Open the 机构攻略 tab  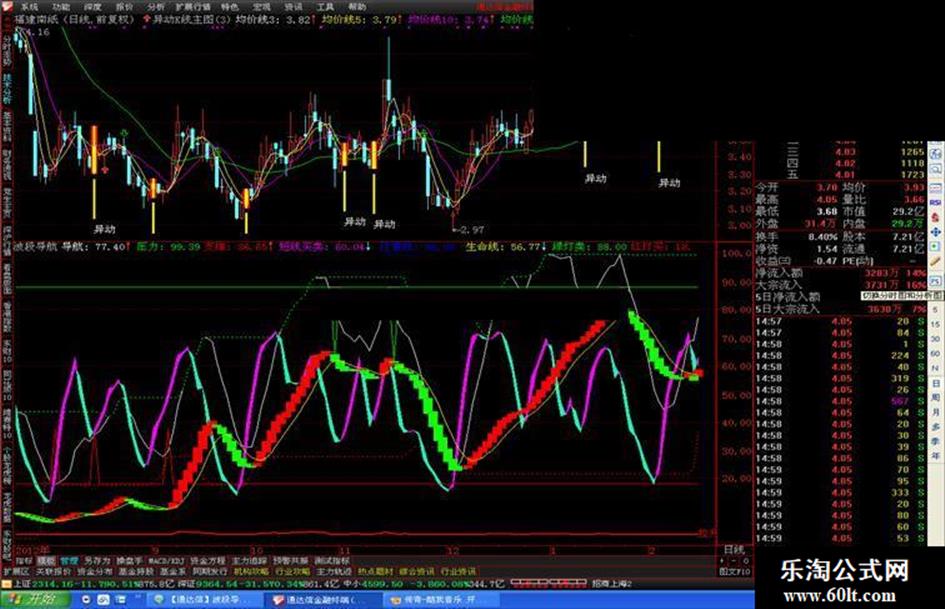[251, 571]
